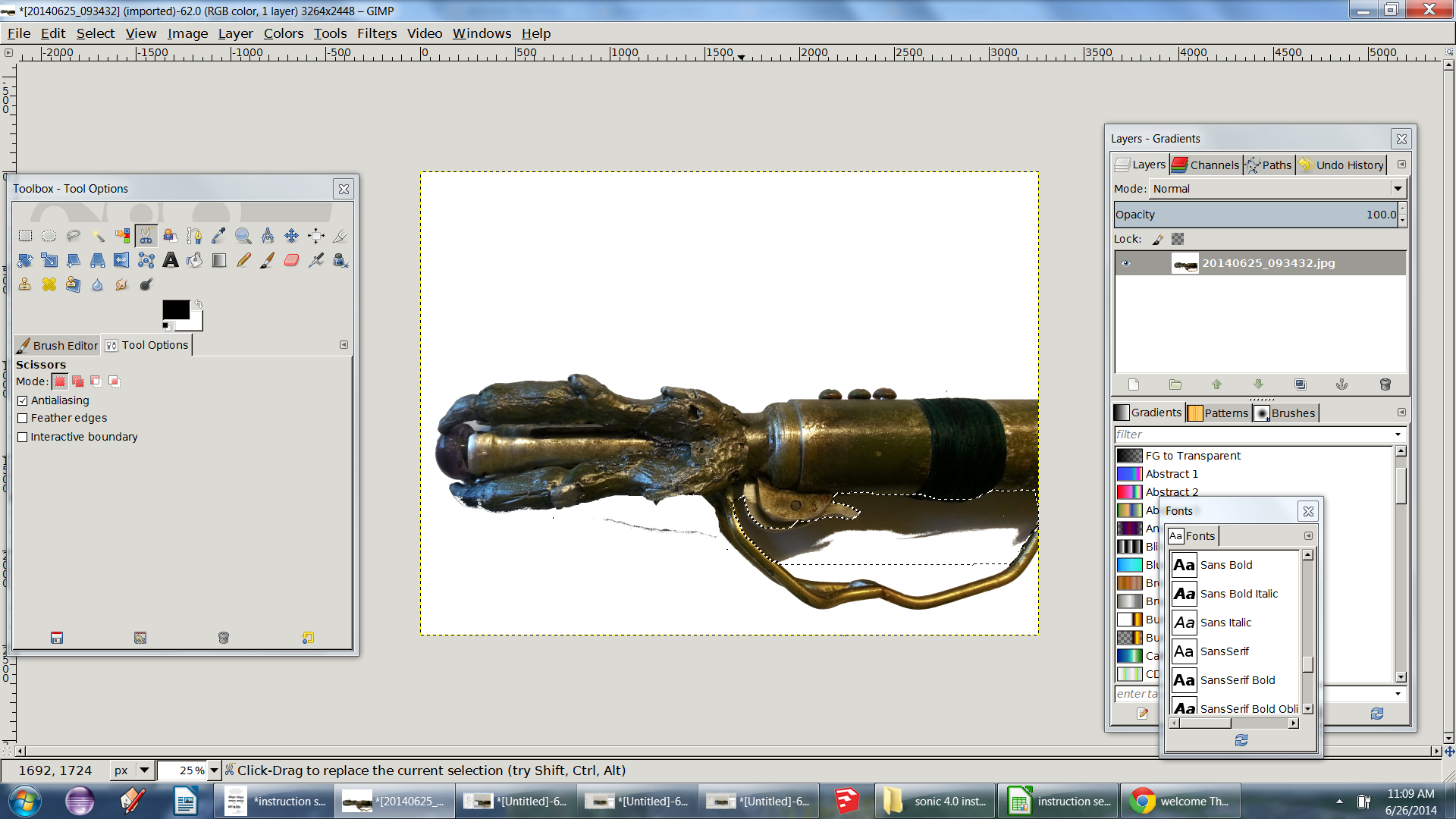Disable the Antialiasing checkbox
Viewport: 1456px width, 819px height.
(x=23, y=400)
